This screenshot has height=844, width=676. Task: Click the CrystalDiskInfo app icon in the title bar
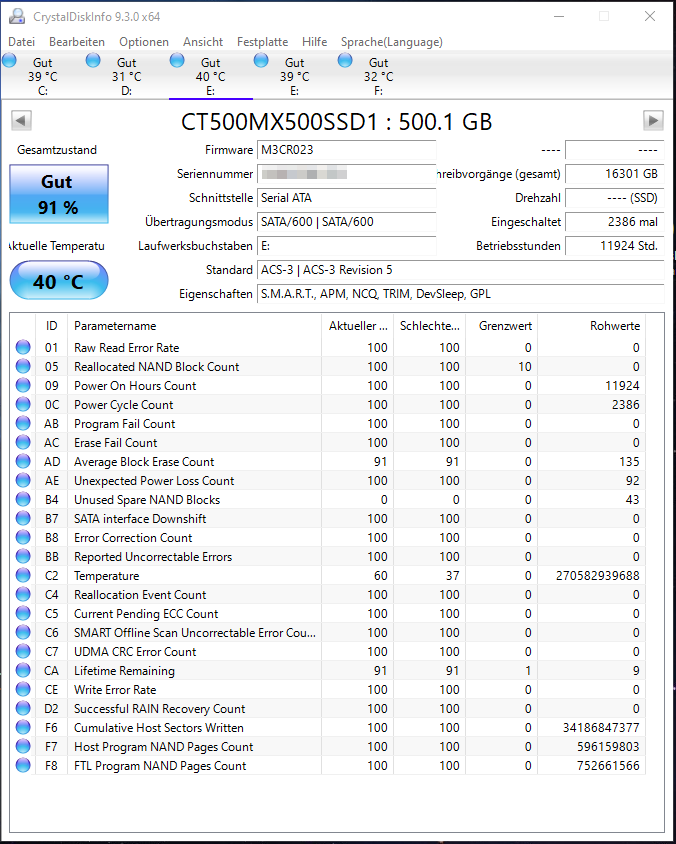17,17
